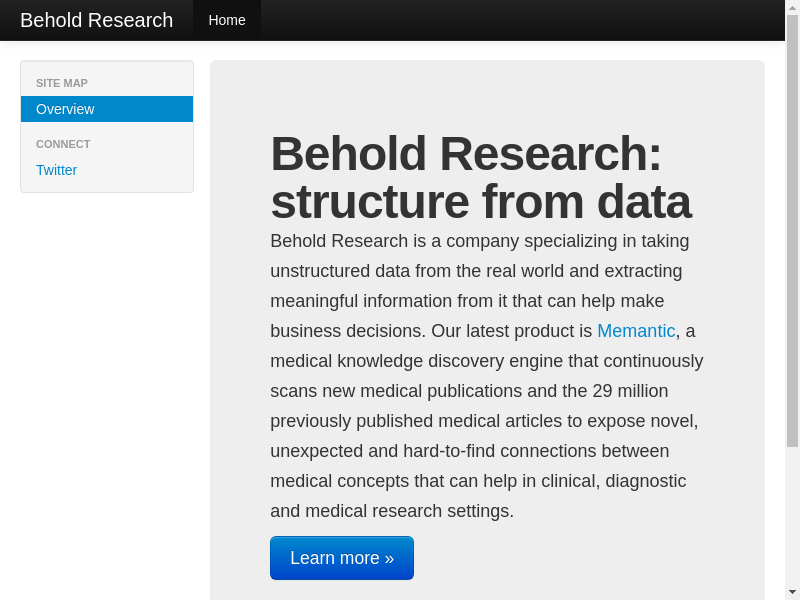Image resolution: width=800 pixels, height=600 pixels.
Task: Open the Home navigation tab
Action: pyautogui.click(x=227, y=20)
